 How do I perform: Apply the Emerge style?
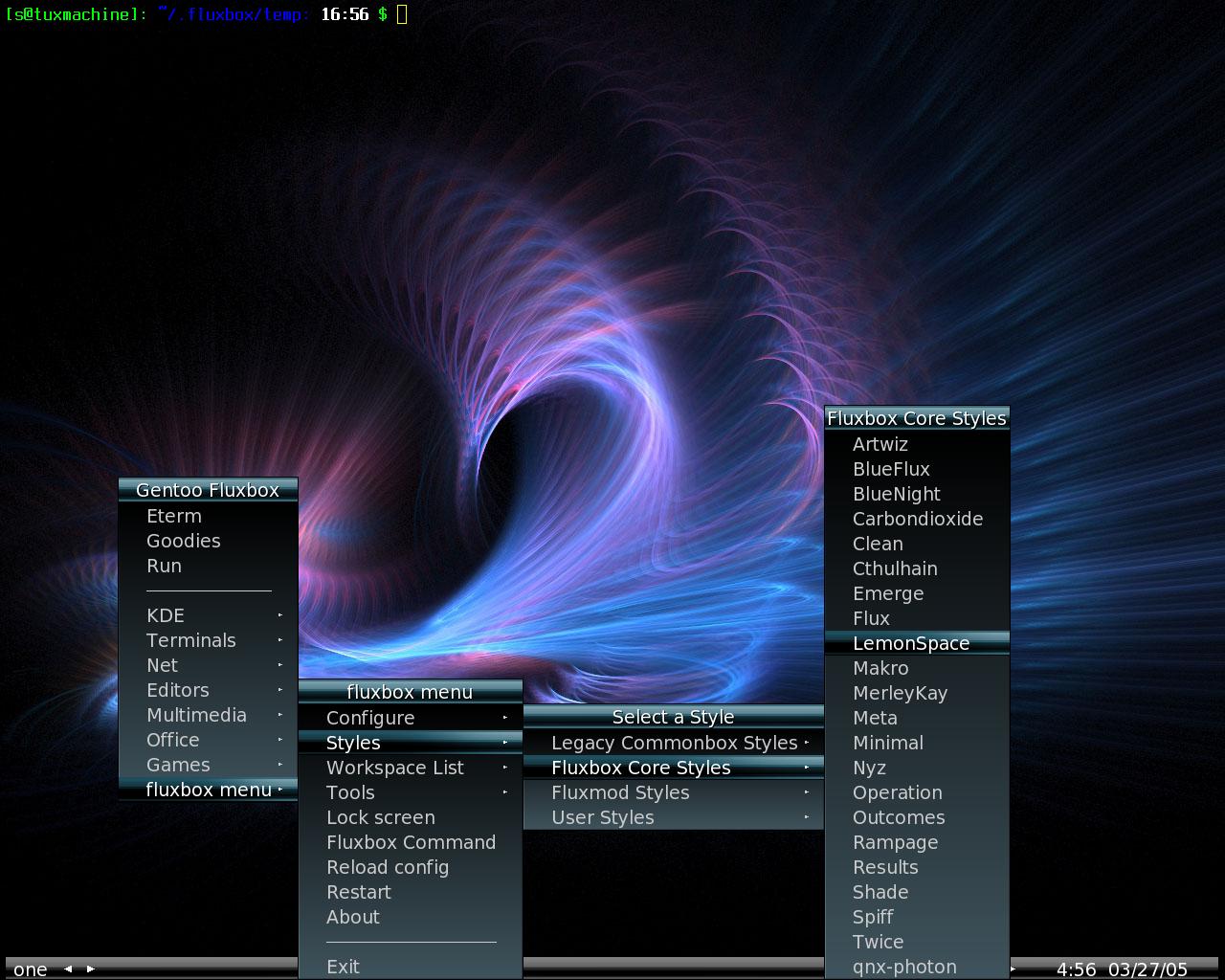click(x=917, y=593)
